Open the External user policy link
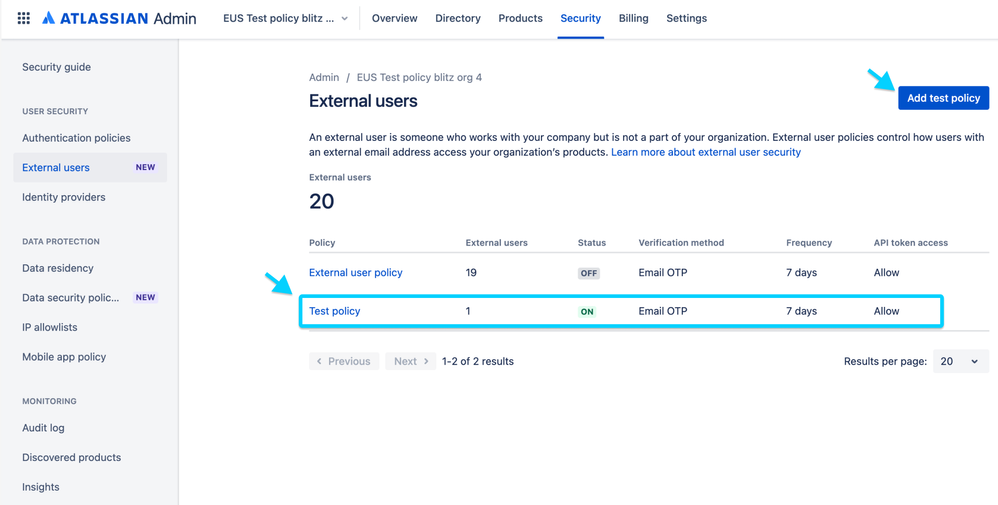Viewport: 998px width, 505px height. [x=355, y=272]
